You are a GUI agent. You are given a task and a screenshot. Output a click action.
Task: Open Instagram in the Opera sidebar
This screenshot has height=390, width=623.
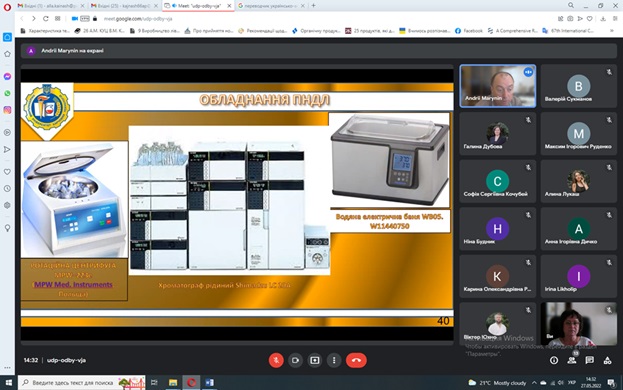tap(7, 110)
